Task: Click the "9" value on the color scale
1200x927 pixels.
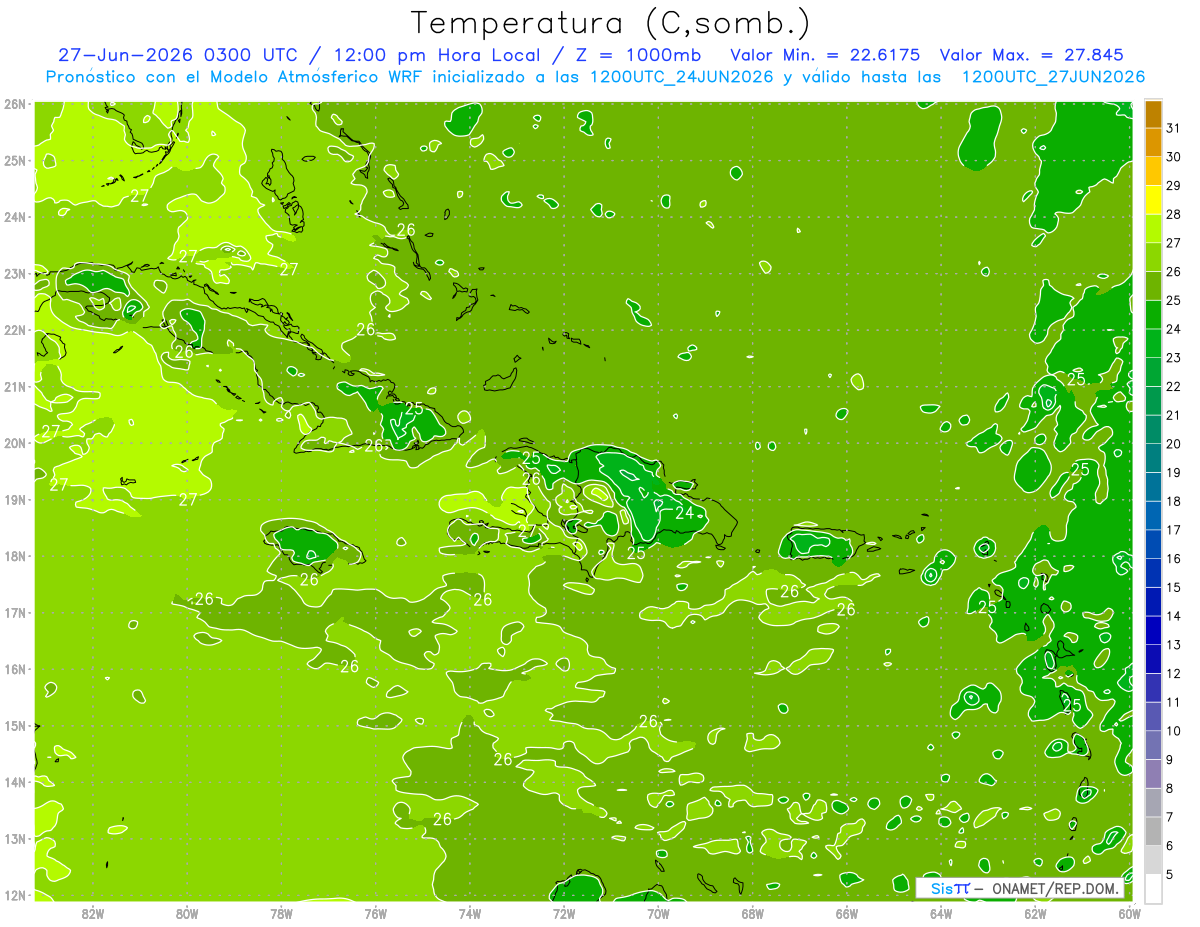Action: pyautogui.click(x=1170, y=760)
